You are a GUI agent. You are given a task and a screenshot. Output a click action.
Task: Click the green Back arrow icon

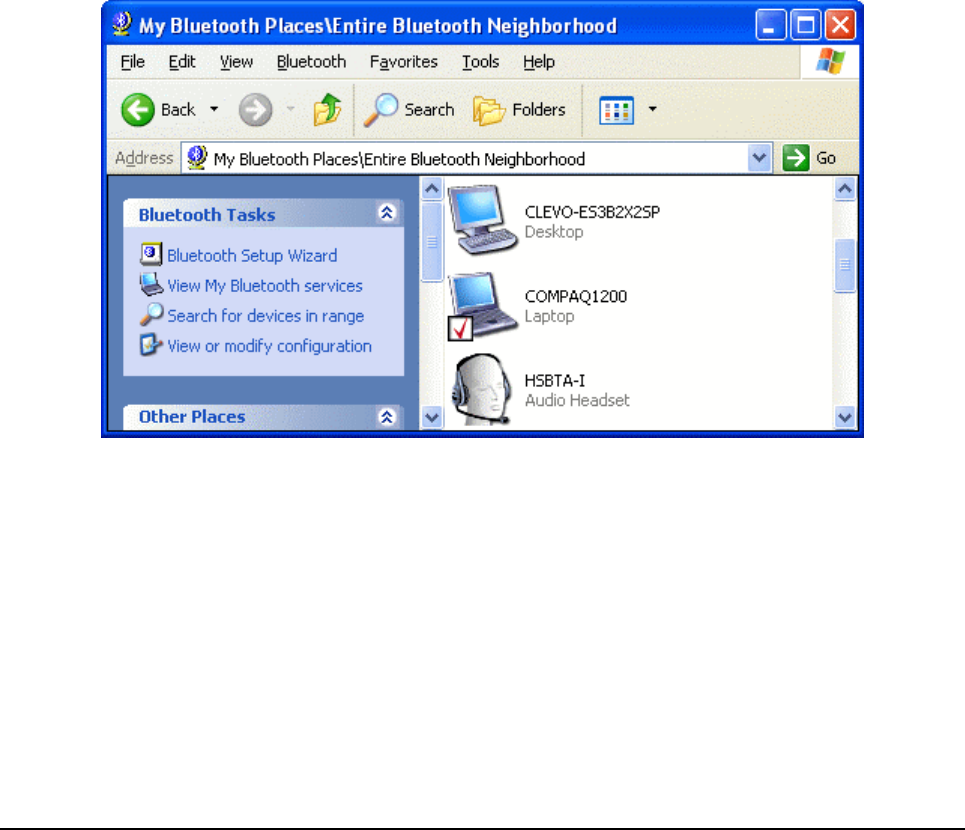(x=137, y=110)
